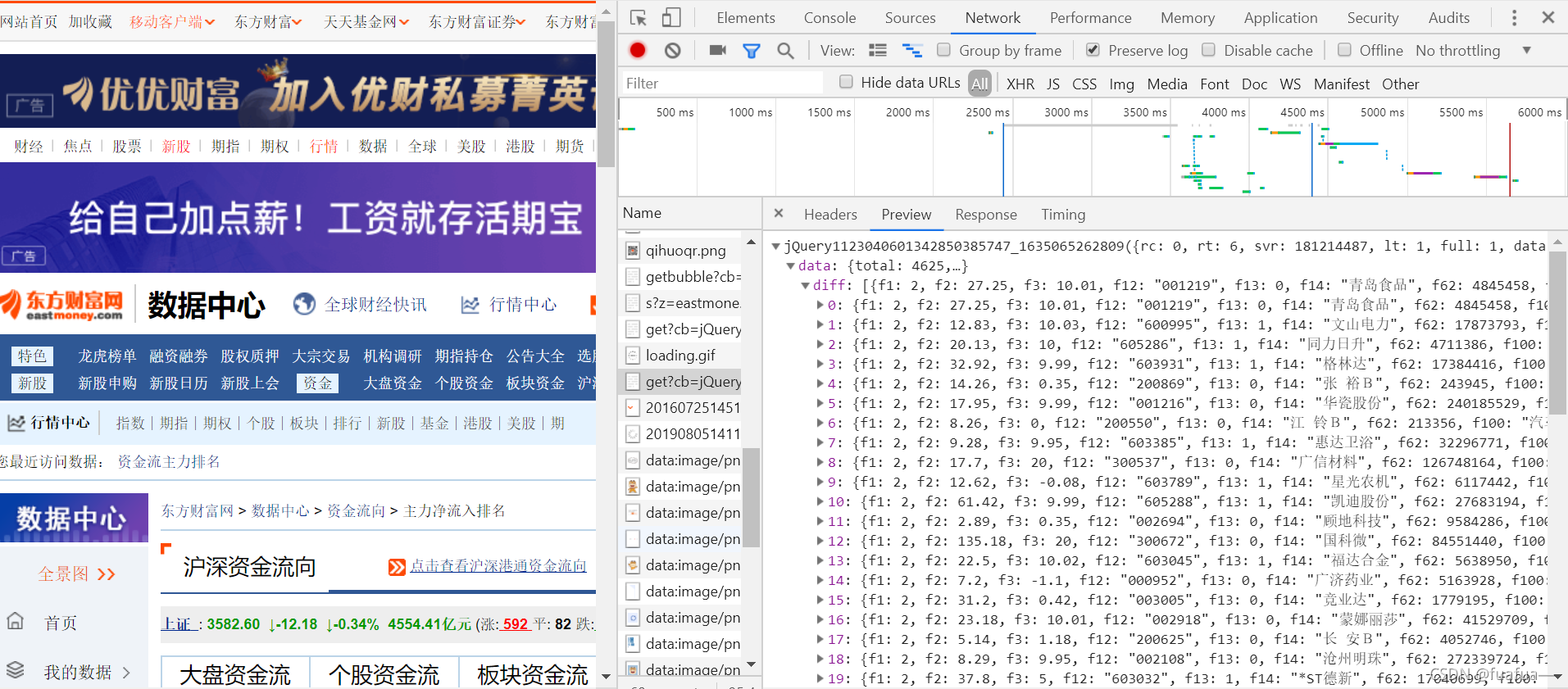Enable Group by frame checkbox

[x=944, y=50]
